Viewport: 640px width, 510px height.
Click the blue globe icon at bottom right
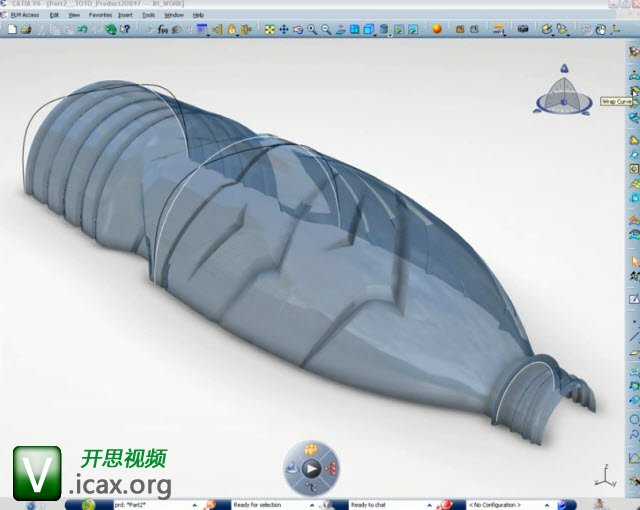click(x=562, y=505)
